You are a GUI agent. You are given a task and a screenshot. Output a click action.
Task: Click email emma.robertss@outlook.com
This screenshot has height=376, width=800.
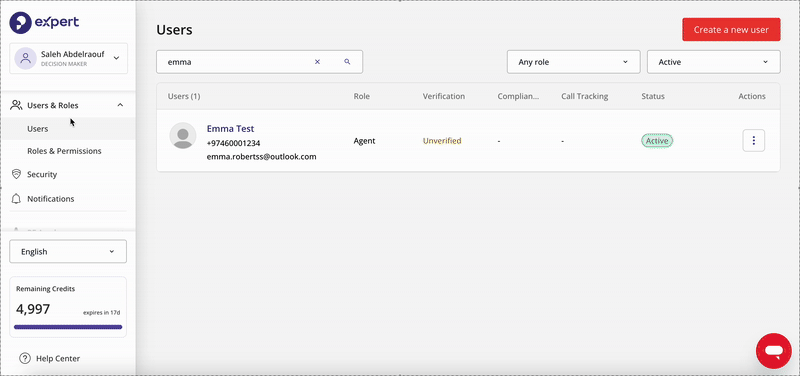(x=261, y=157)
